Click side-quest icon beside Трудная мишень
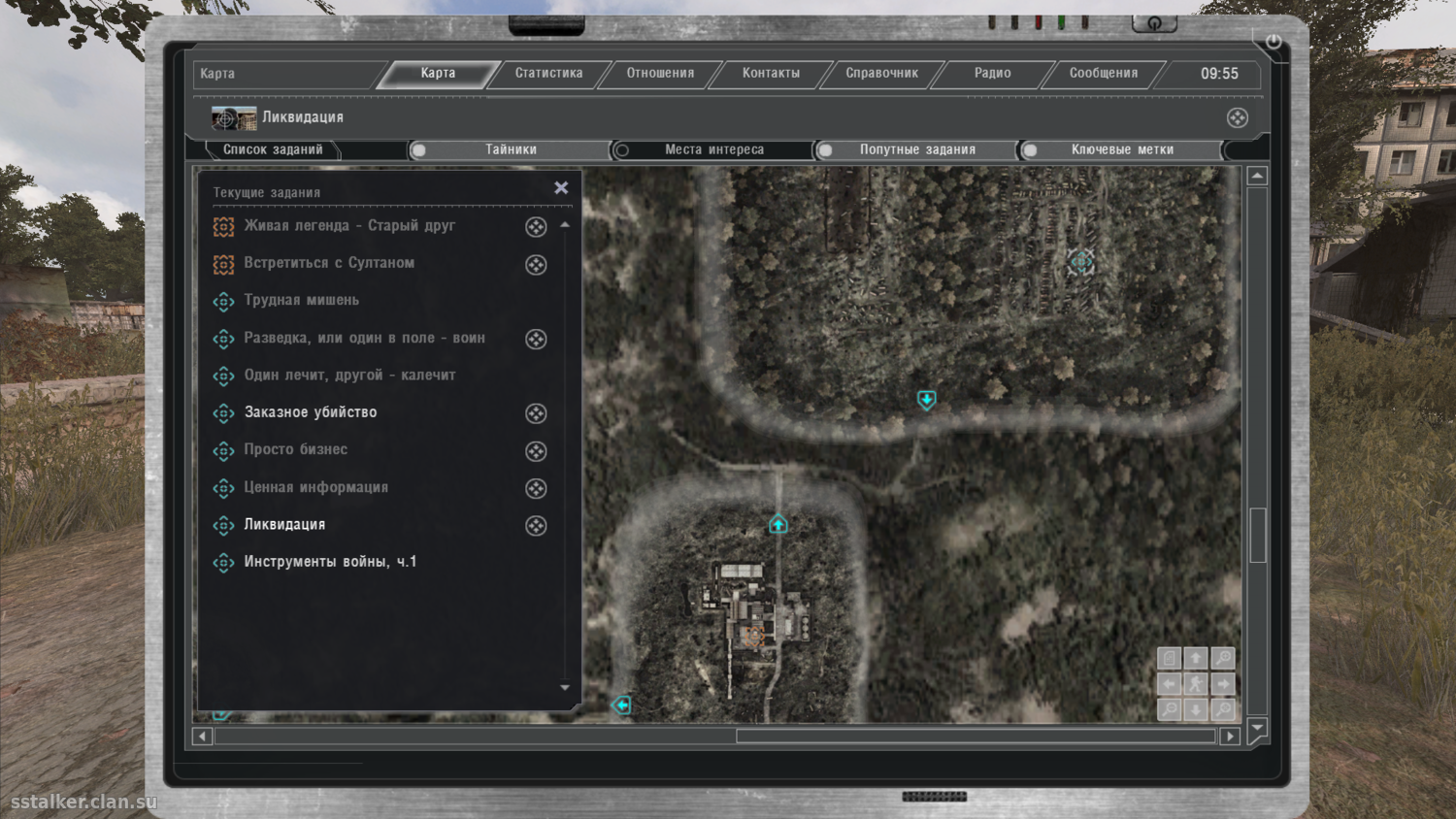1456x819 pixels. [223, 302]
